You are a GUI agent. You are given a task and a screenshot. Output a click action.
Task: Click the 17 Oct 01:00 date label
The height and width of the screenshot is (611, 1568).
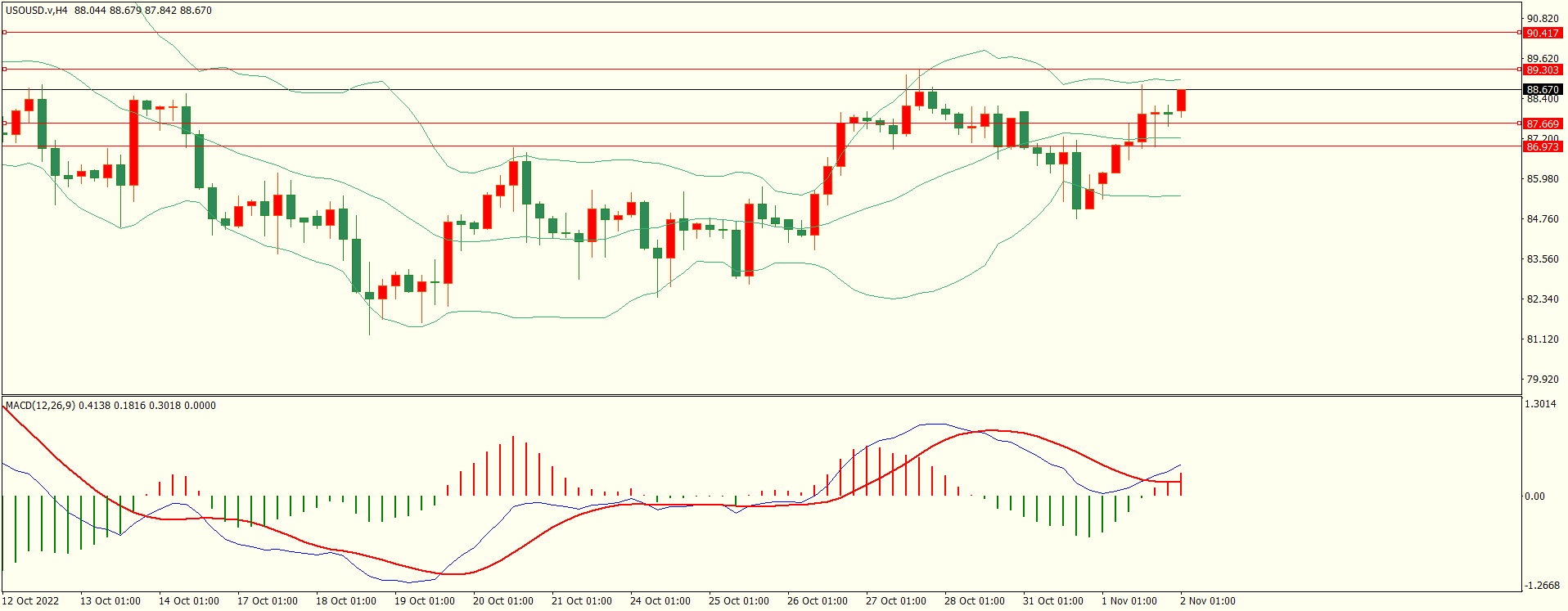pos(268,601)
